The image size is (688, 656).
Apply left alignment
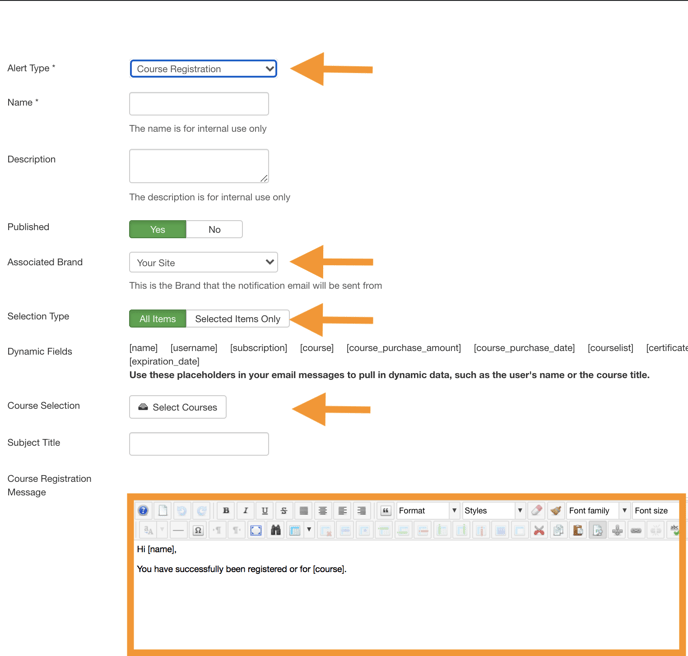pyautogui.click(x=342, y=511)
